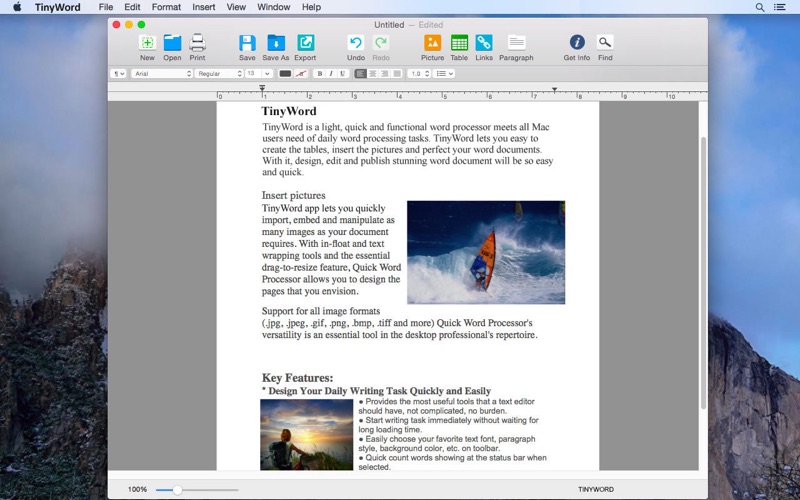This screenshot has height=500, width=800.
Task: Align text right
Action: coord(385,74)
